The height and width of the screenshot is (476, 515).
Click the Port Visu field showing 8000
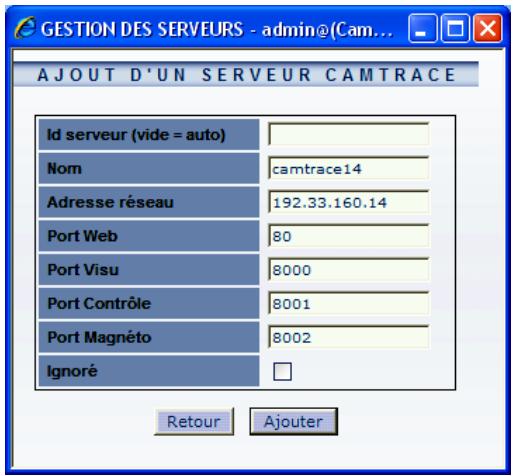point(349,270)
